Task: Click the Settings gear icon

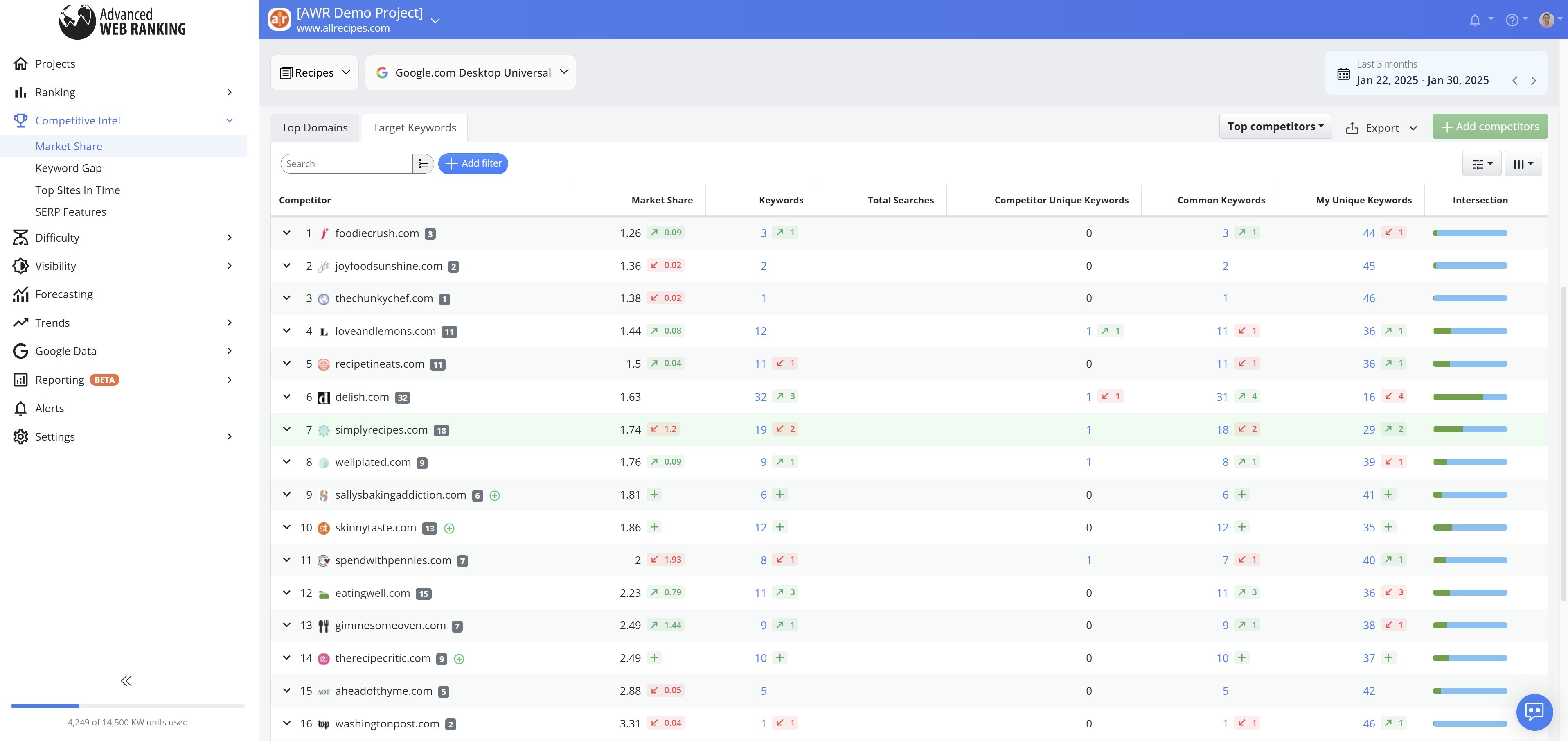Action: (21, 436)
